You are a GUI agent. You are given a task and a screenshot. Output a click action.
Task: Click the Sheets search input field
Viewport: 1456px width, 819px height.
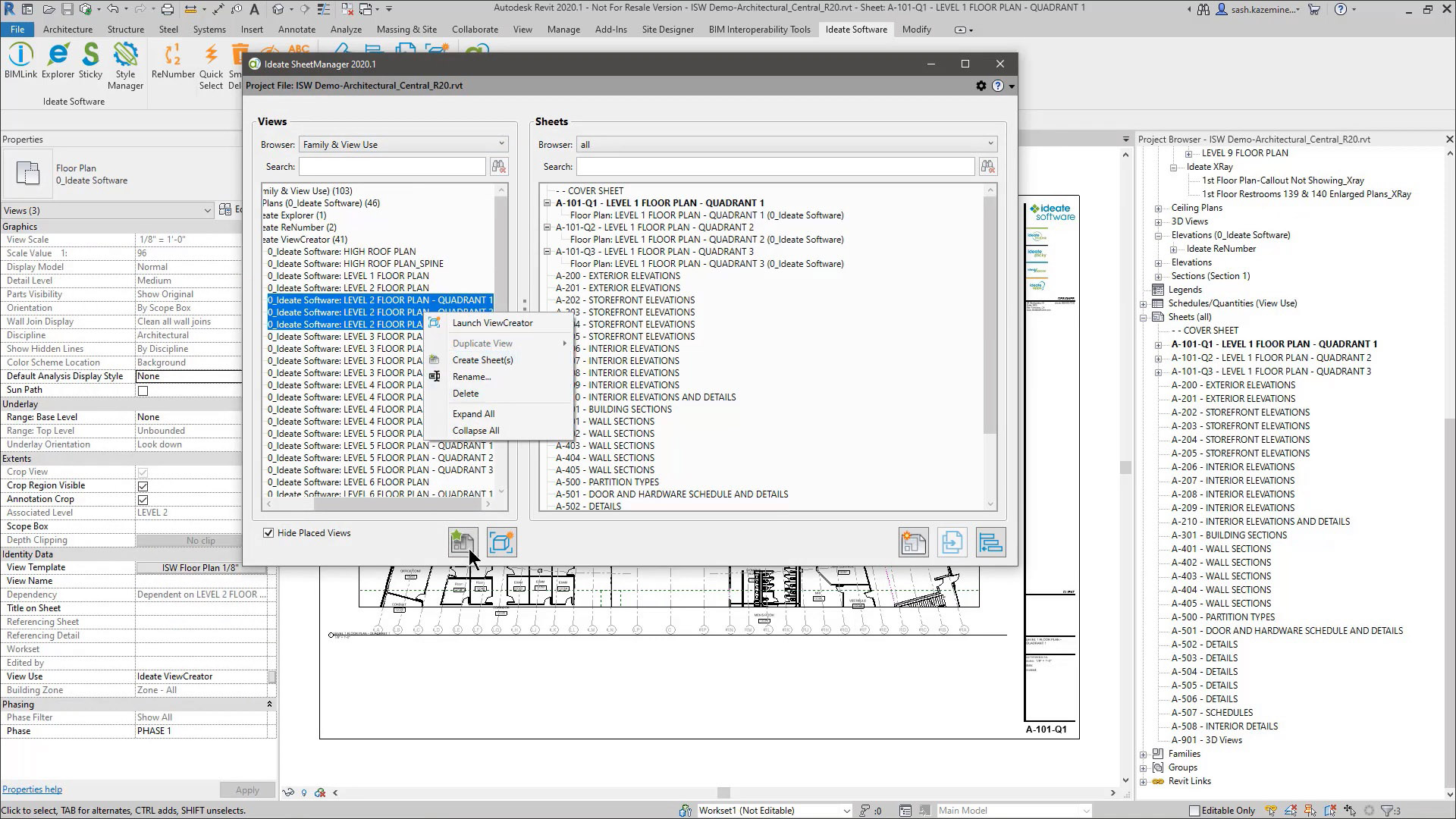coord(775,166)
